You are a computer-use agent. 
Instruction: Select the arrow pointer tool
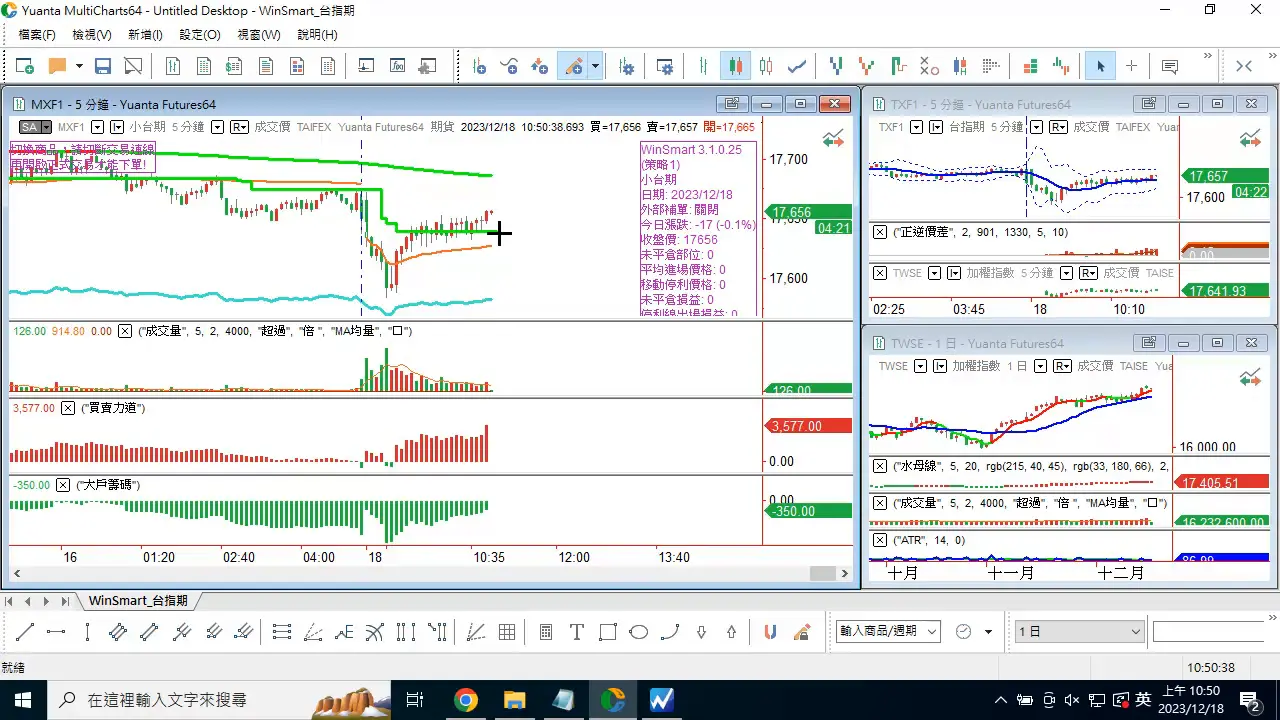pos(1100,66)
